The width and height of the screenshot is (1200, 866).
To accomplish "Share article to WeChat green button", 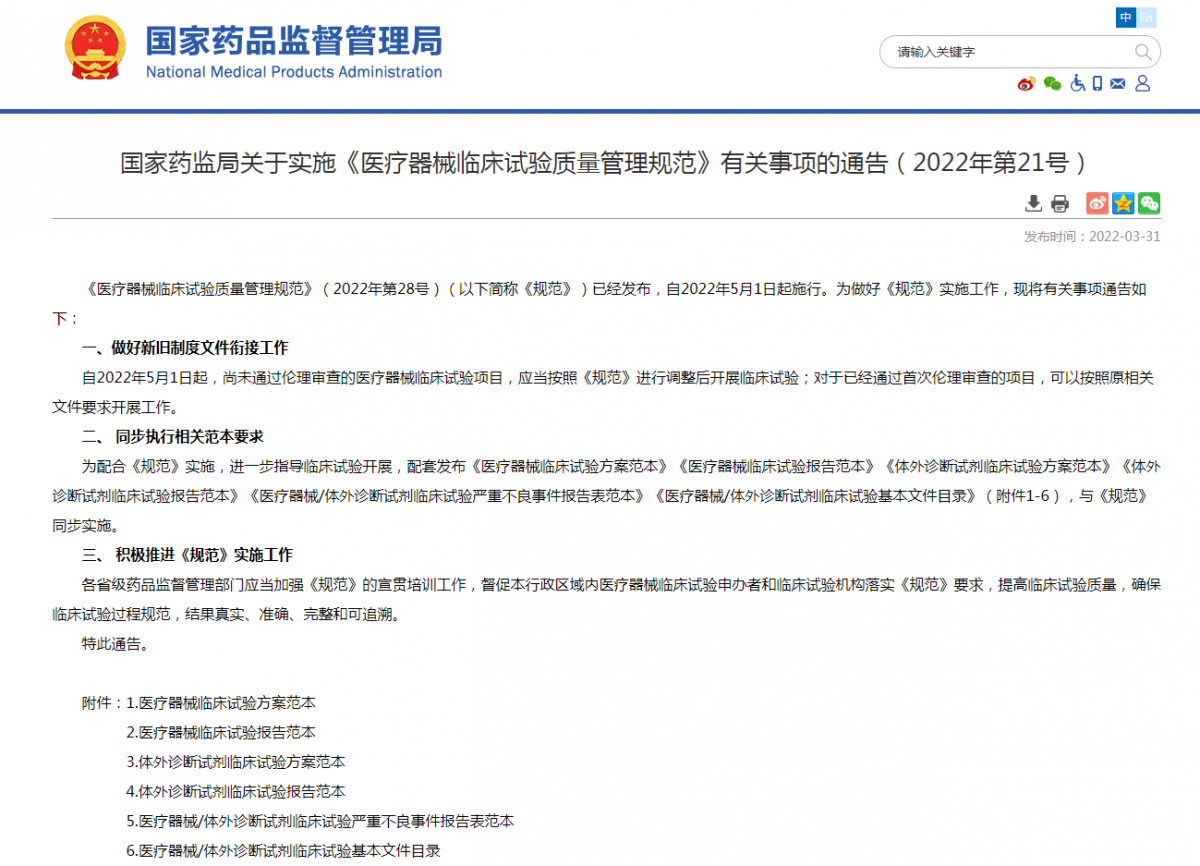I will click(1149, 203).
